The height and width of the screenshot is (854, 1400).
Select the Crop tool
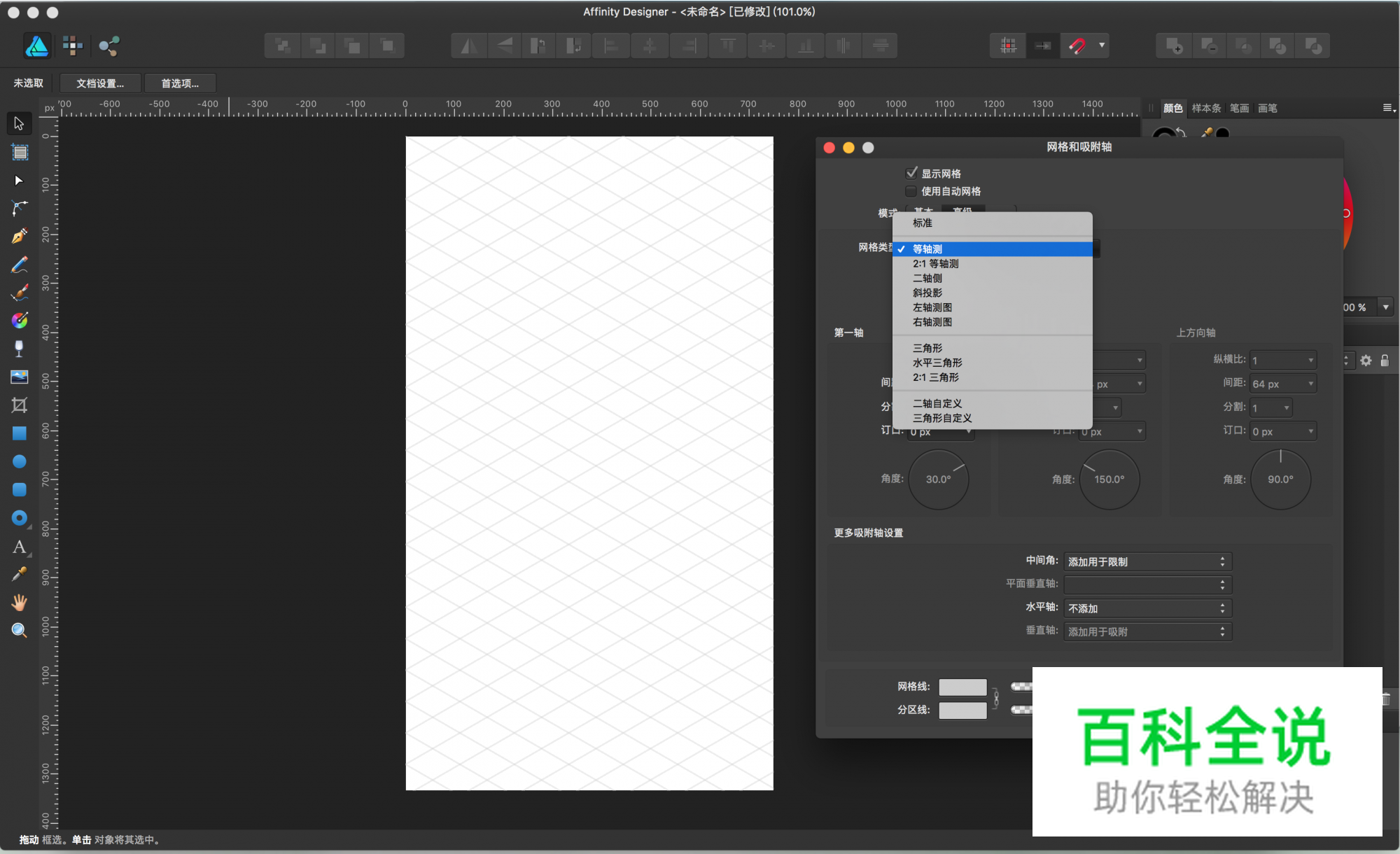20,405
